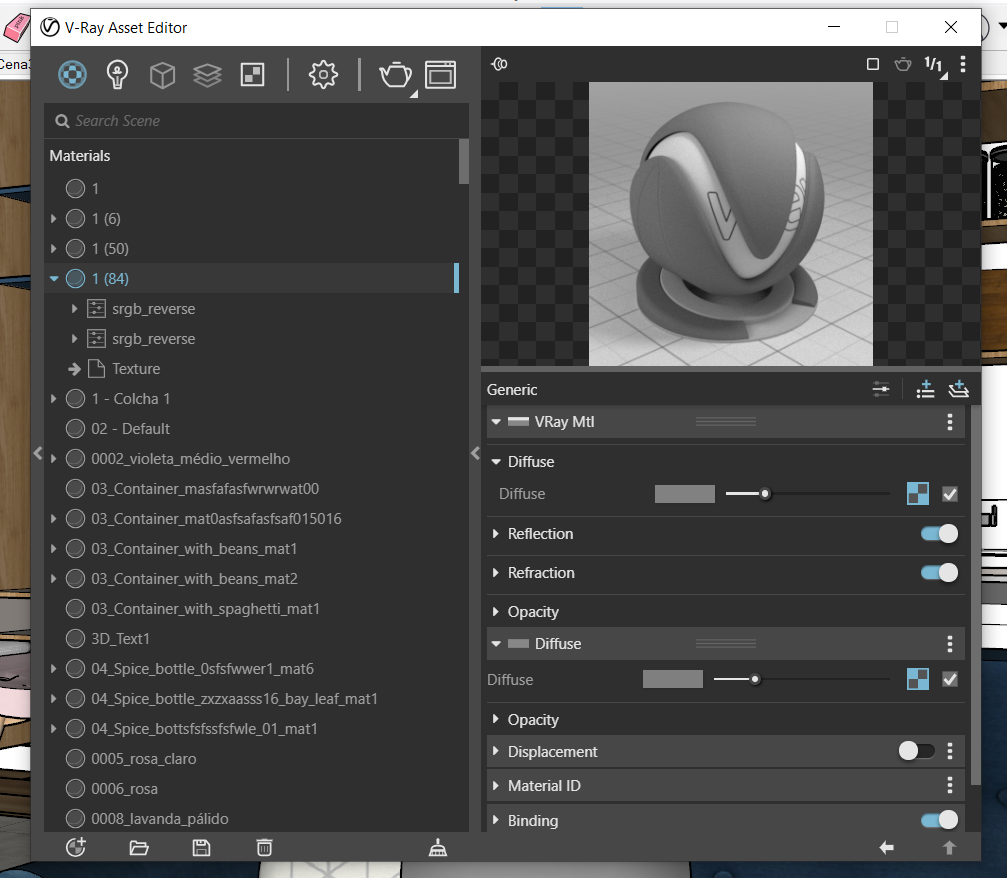
Task: Click the teapot Render button
Action: 396,75
